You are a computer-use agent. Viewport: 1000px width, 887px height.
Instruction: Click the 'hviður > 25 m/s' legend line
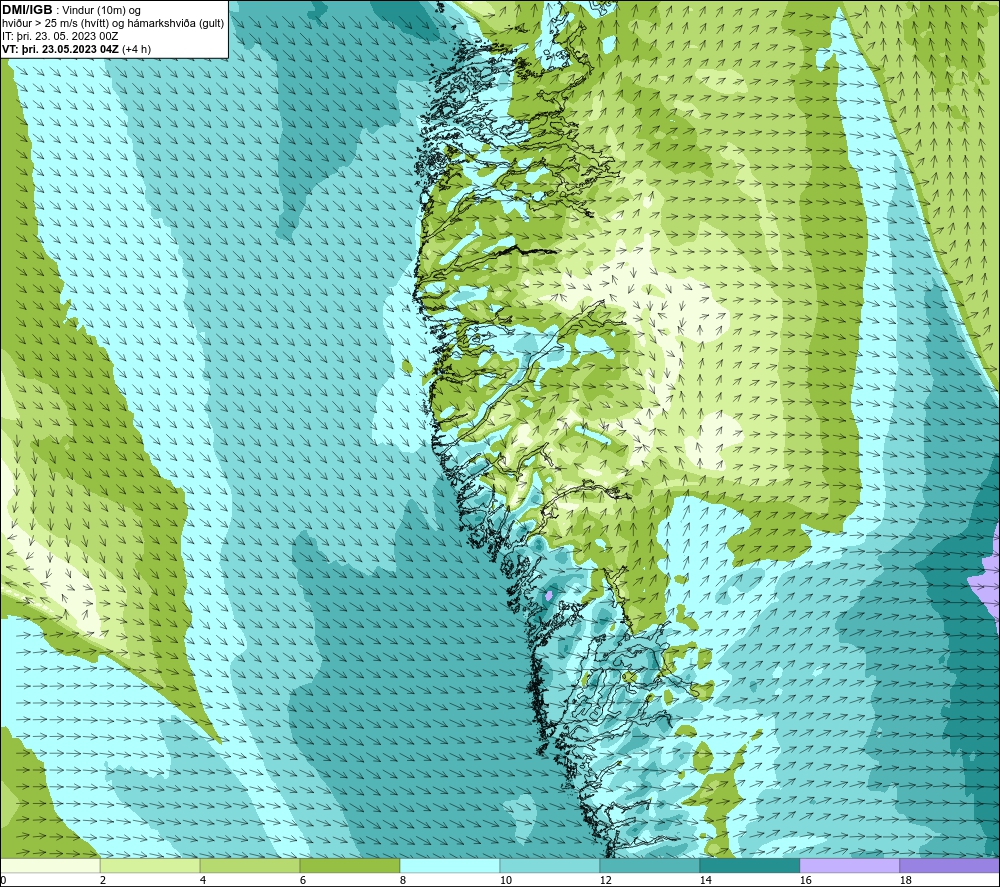coord(113,24)
